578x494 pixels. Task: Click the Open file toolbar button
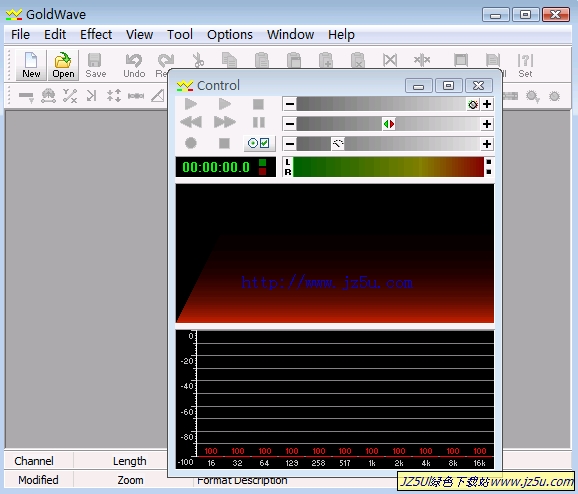[x=63, y=65]
